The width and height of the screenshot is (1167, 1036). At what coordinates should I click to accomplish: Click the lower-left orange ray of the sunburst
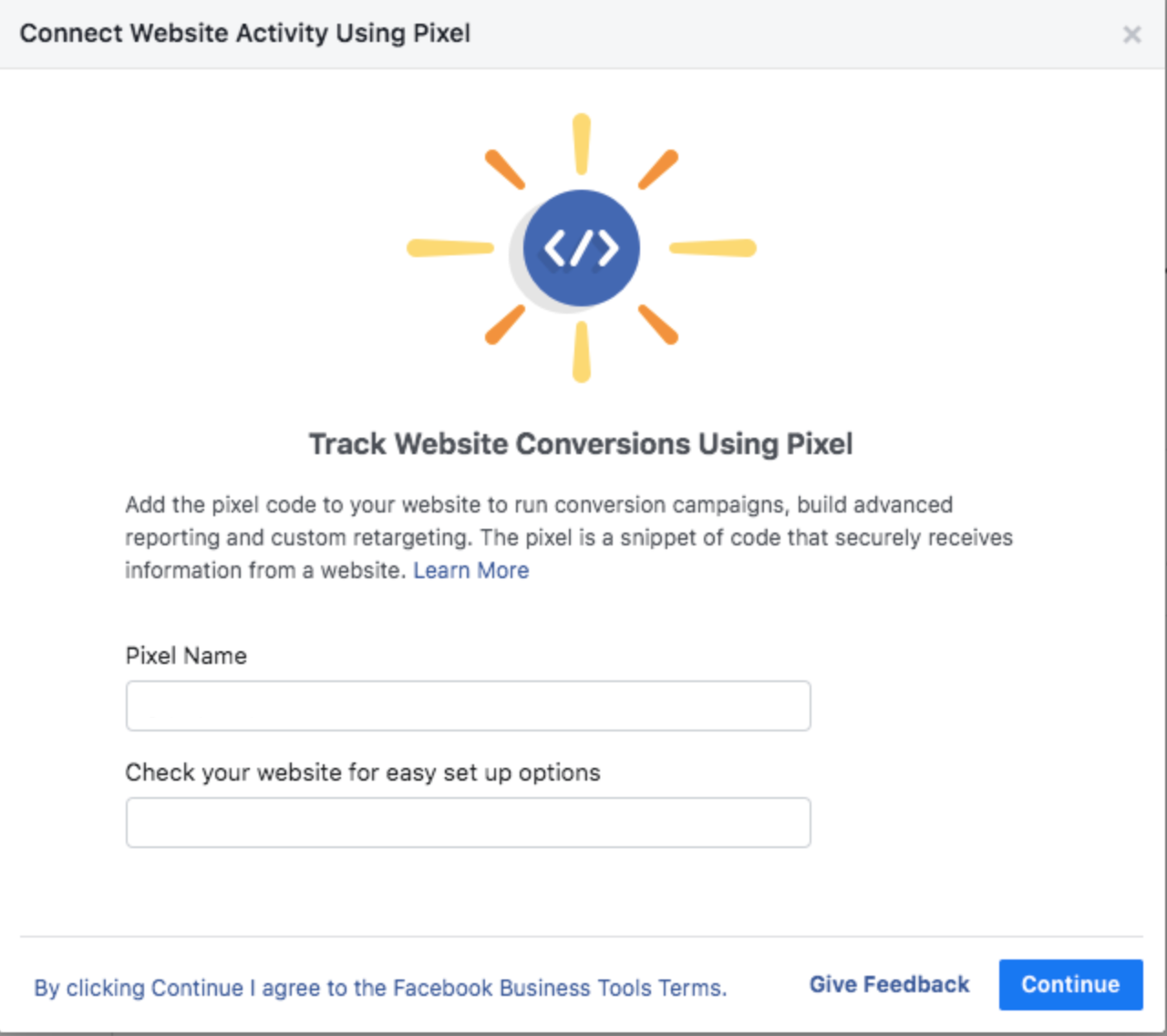click(x=505, y=326)
